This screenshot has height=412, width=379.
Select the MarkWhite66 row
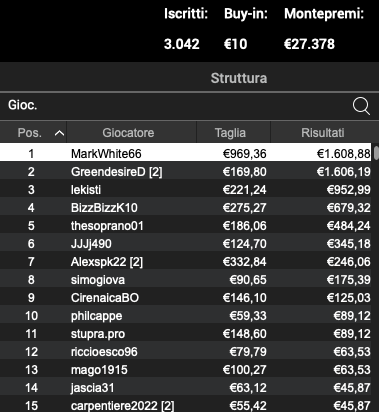[185, 153]
